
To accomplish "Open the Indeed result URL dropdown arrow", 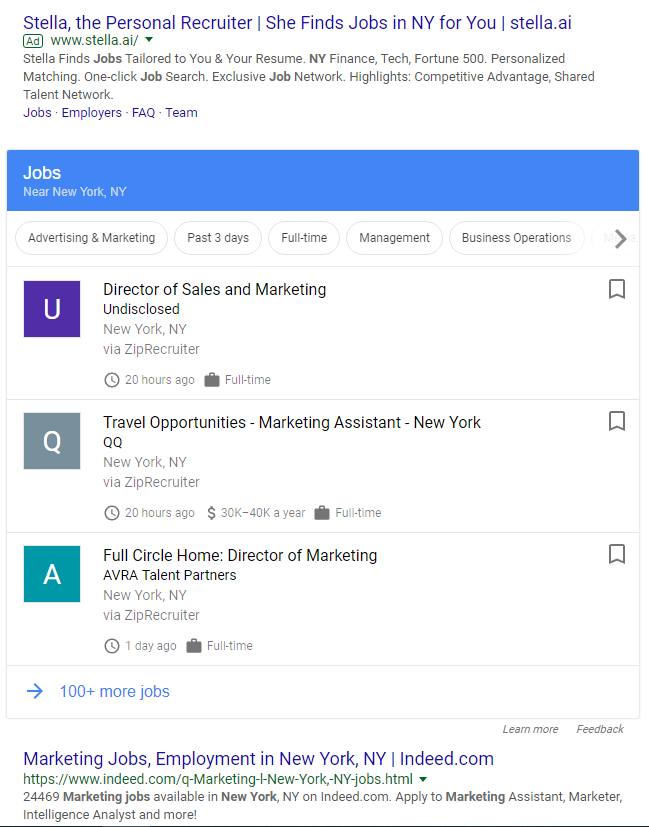I will (x=423, y=779).
